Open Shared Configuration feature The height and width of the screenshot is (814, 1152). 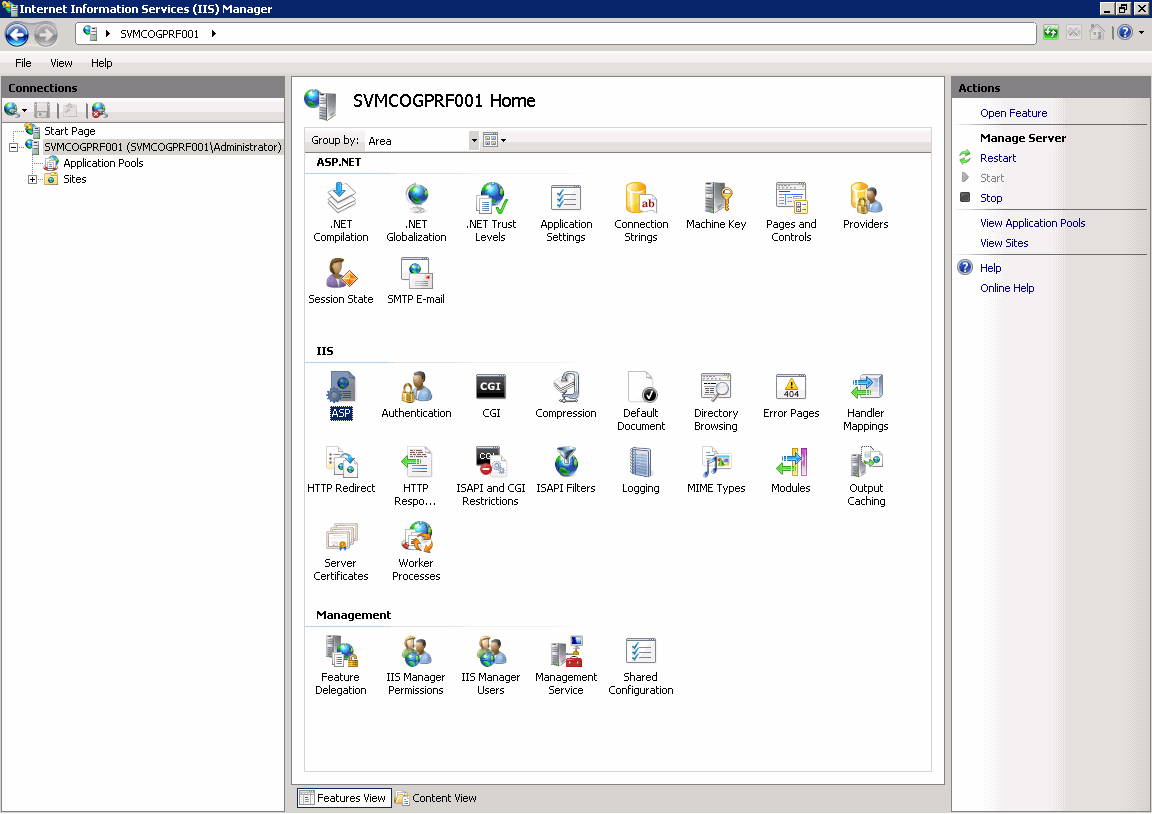(641, 665)
